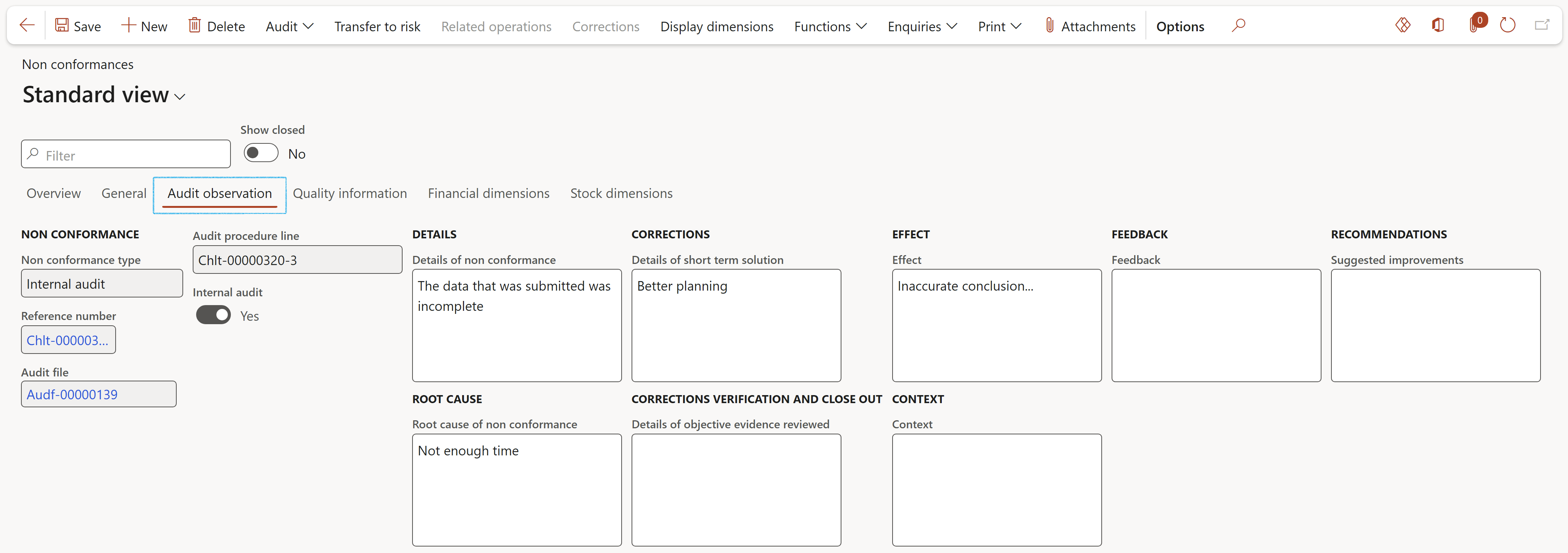Click the back arrow navigation icon
This screenshot has height=553, width=1568.
27,25
